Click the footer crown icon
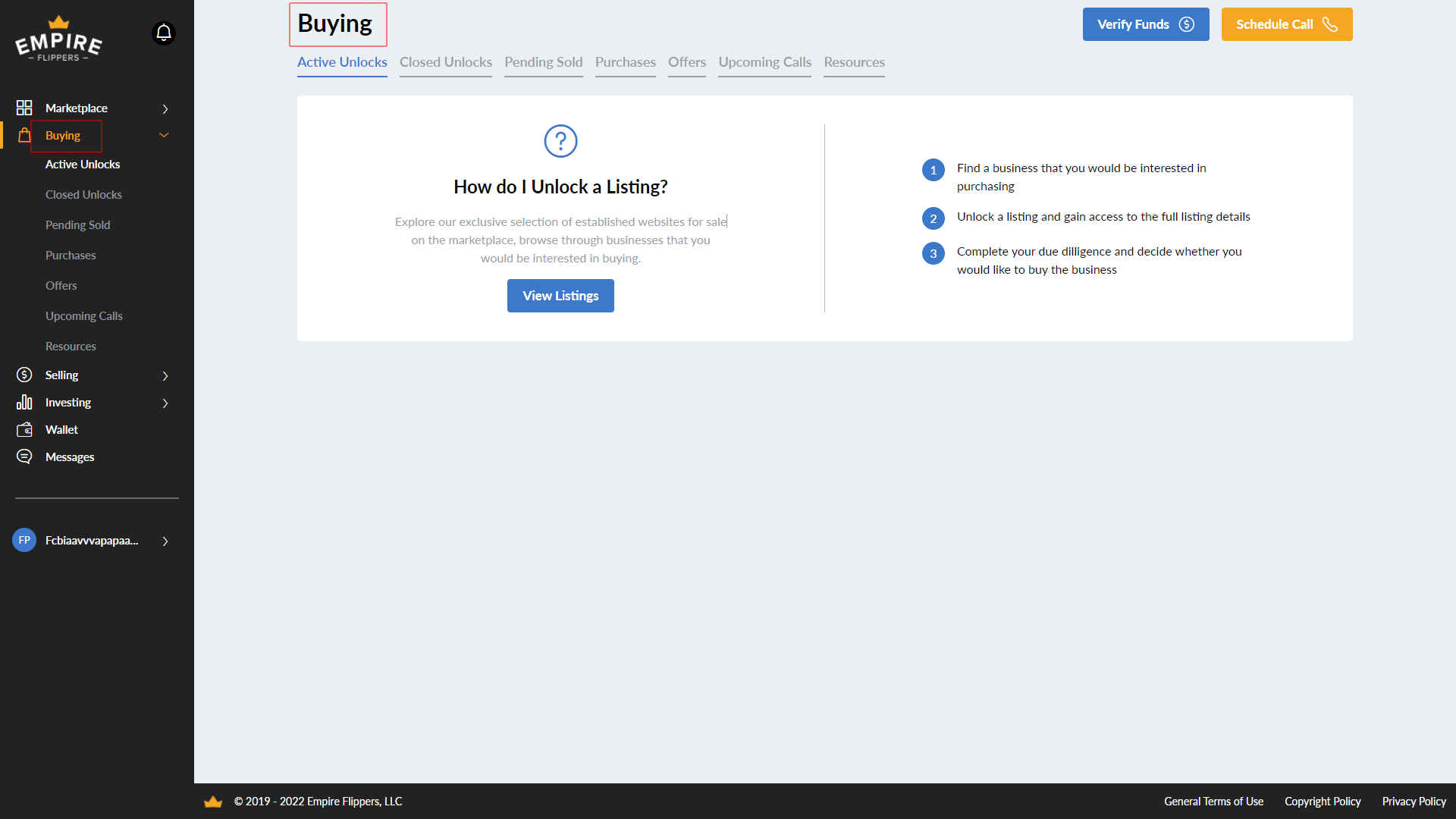 coord(213,802)
